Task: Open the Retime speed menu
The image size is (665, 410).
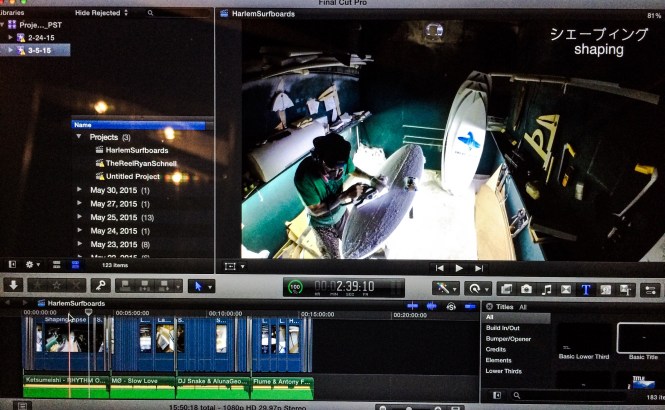Action: click(x=476, y=288)
